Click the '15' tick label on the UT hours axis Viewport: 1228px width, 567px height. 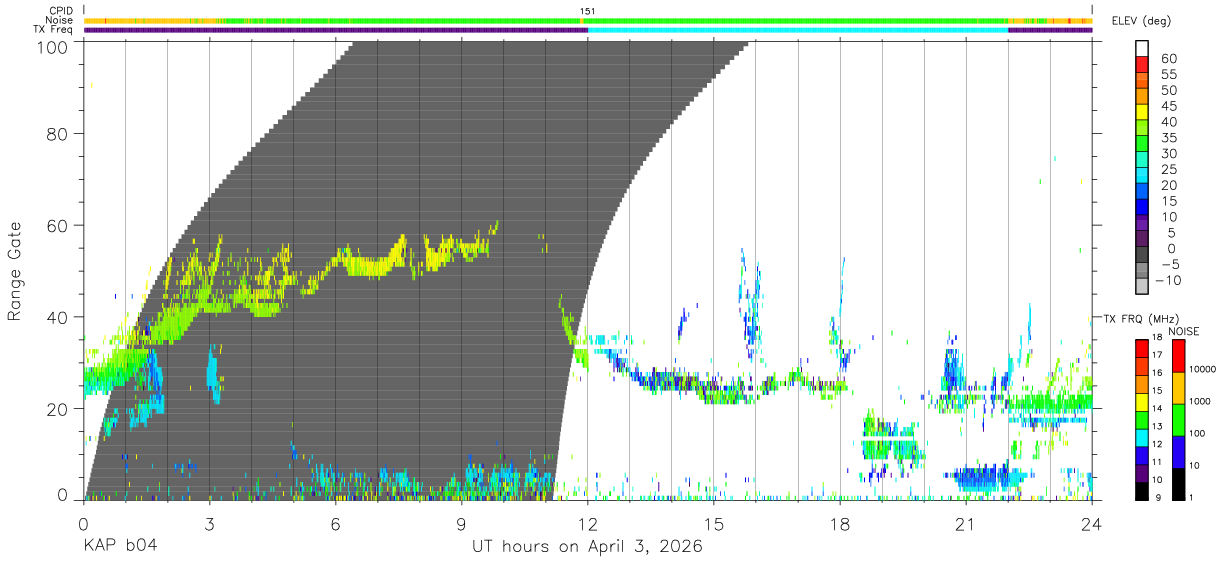tap(713, 525)
